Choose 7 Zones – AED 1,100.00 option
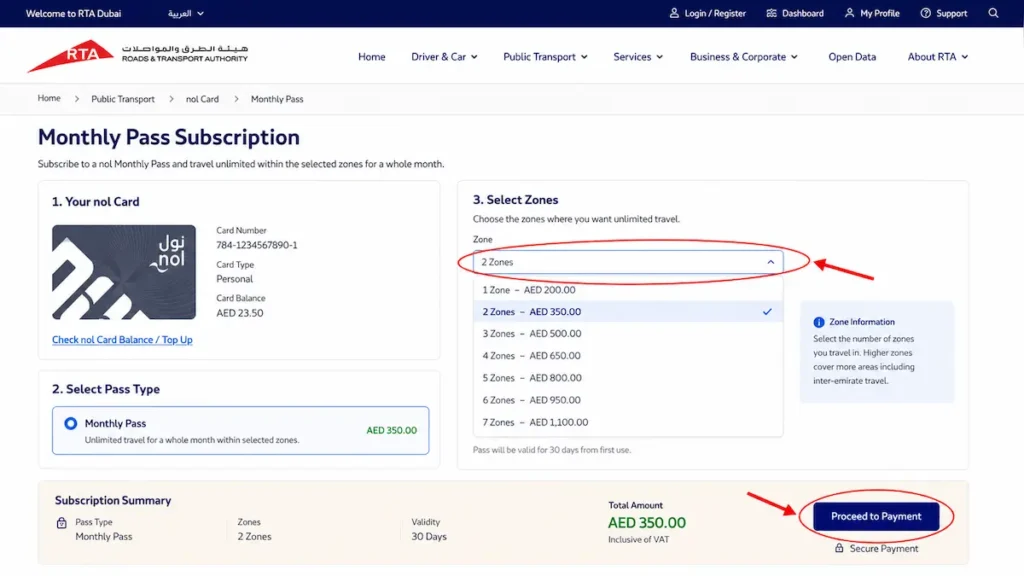Viewport: 1024px width, 576px height. point(628,423)
